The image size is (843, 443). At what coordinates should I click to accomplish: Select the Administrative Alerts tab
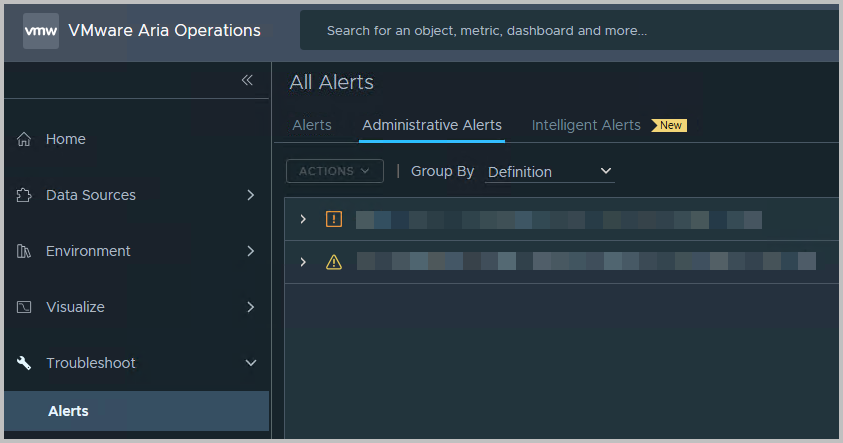432,125
